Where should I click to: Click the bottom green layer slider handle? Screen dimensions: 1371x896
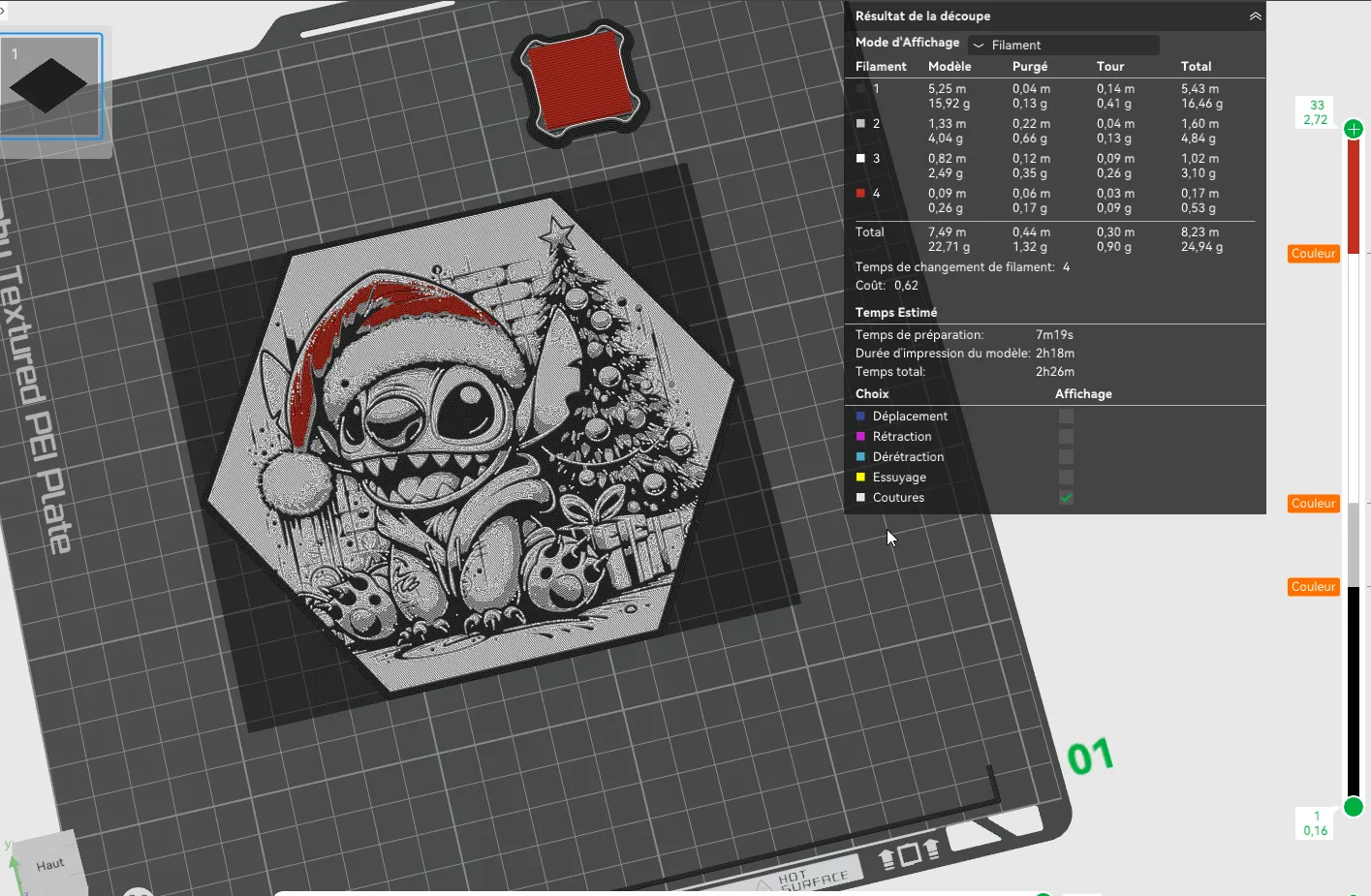coord(1354,806)
